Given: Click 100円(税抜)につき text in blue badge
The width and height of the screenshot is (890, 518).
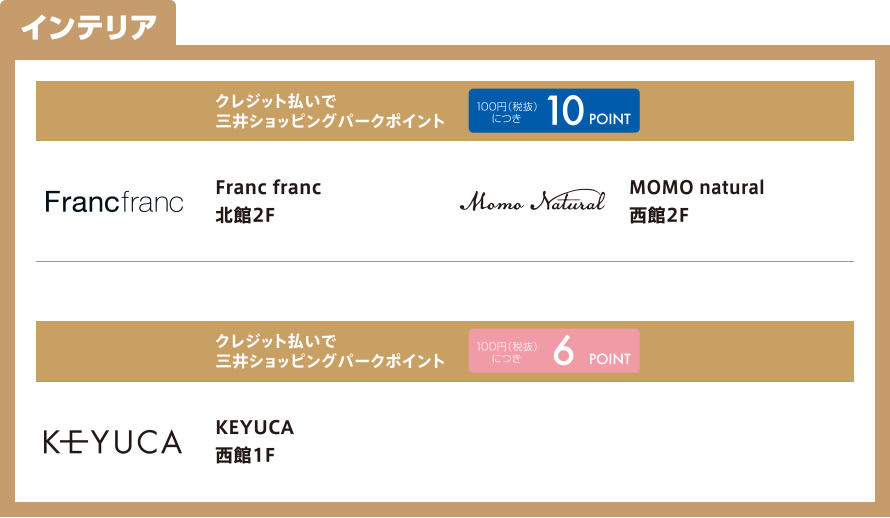Looking at the screenshot, I should 506,112.
